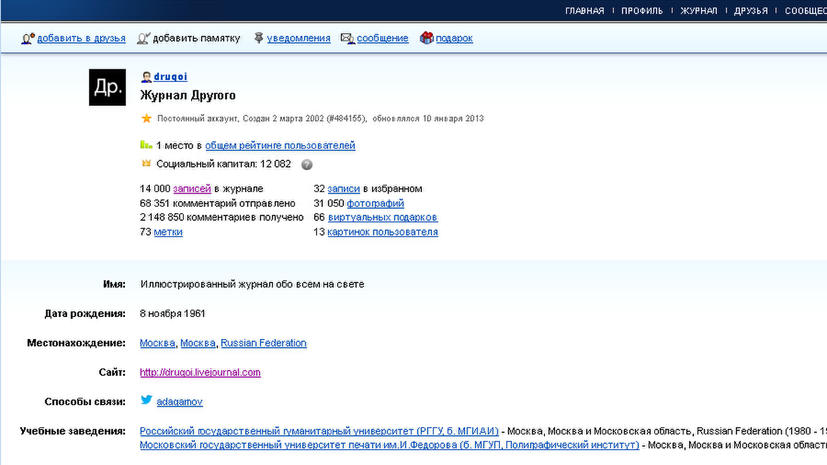The image size is (827, 465).
Task: Click the social capital crown icon
Action: [146, 163]
